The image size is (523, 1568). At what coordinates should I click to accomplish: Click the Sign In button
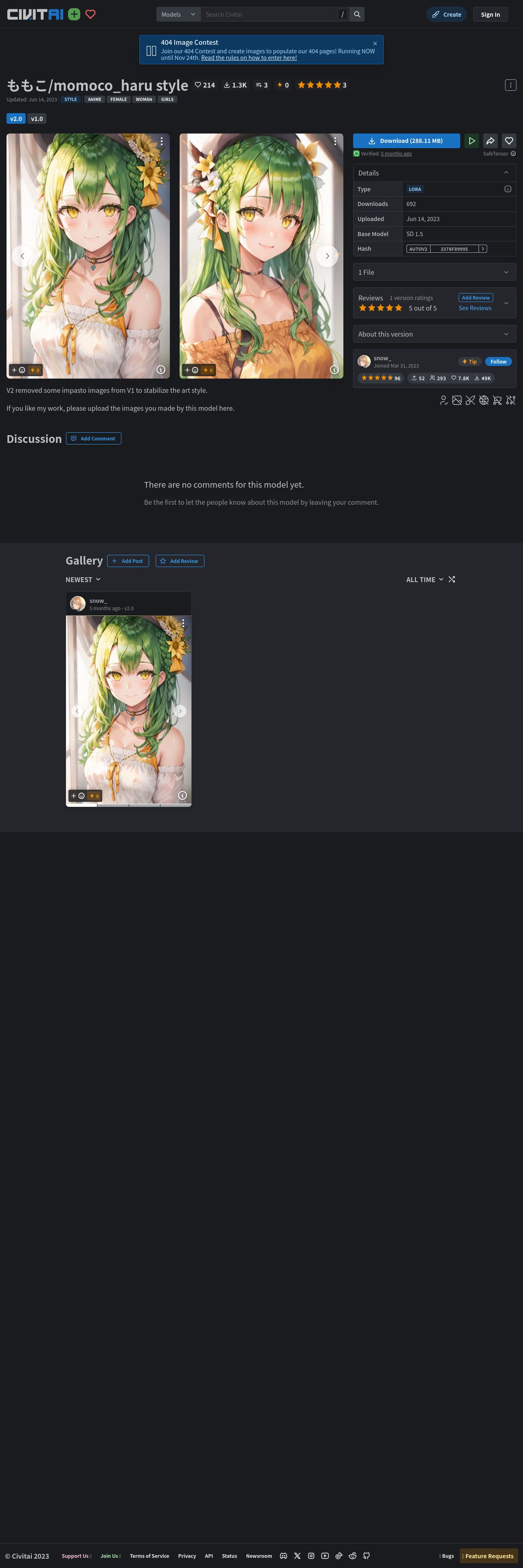pos(490,14)
